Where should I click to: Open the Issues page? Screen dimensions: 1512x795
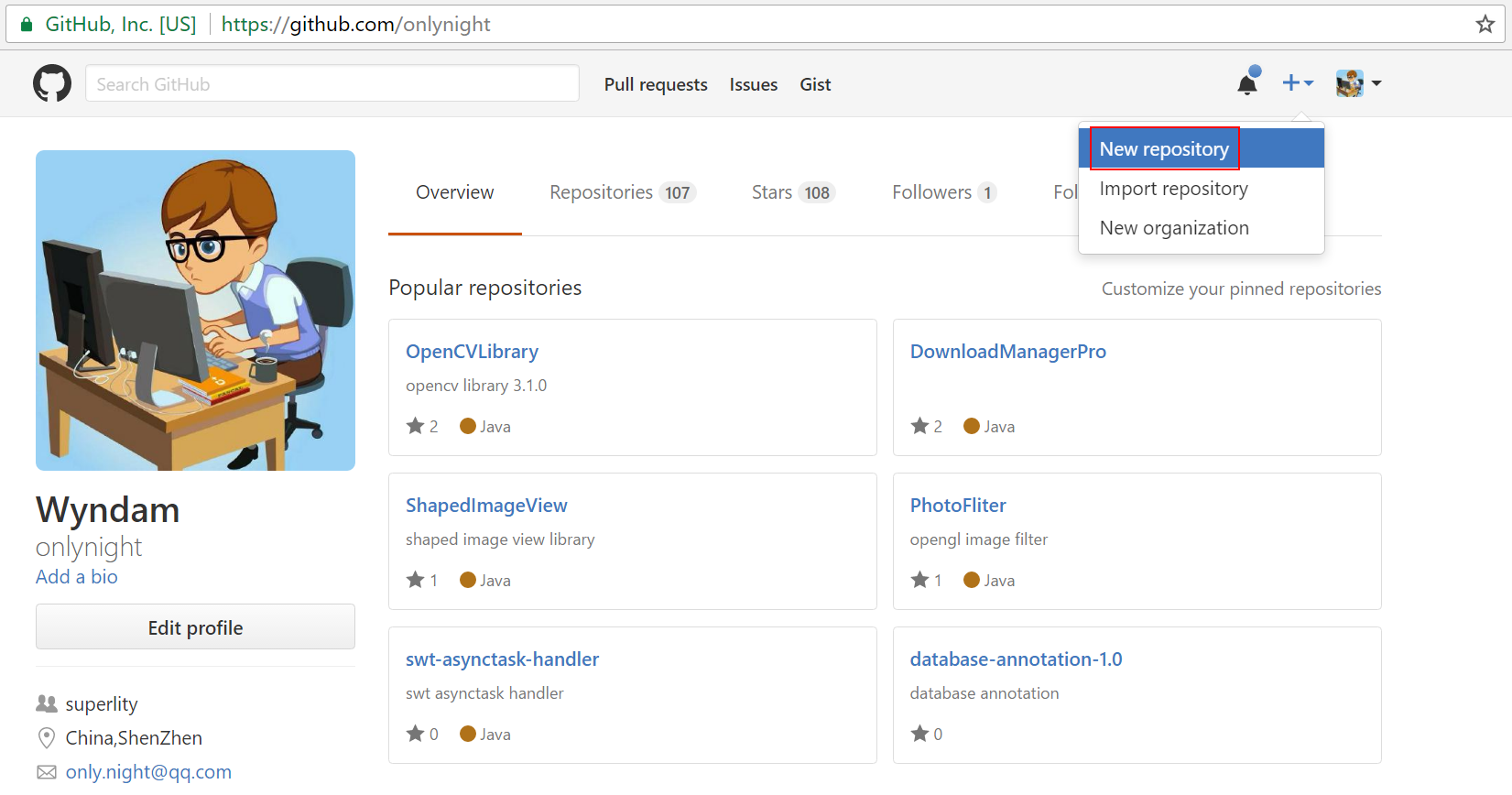(754, 84)
